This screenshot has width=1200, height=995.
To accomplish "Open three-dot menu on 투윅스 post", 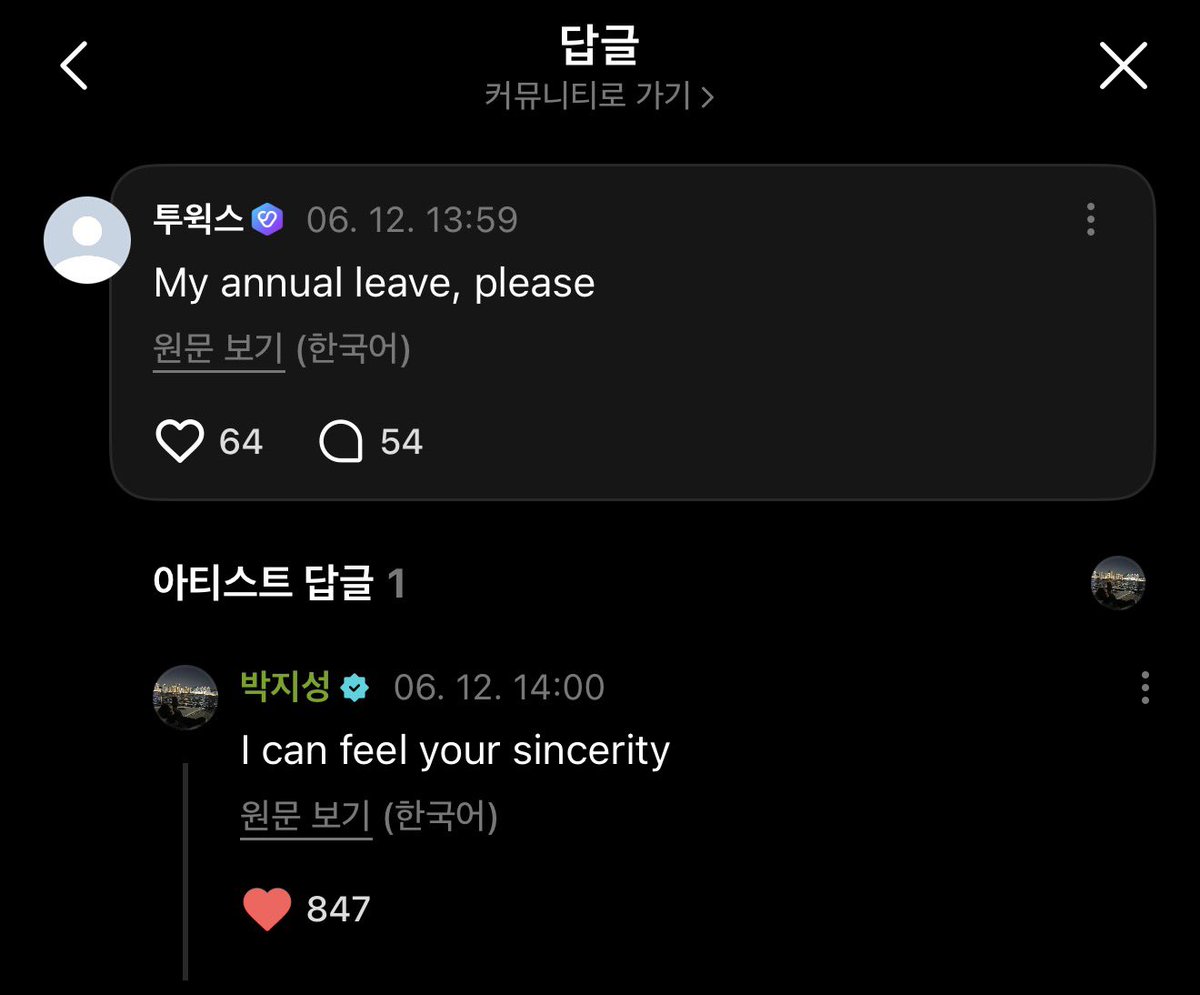I will click(x=1090, y=219).
